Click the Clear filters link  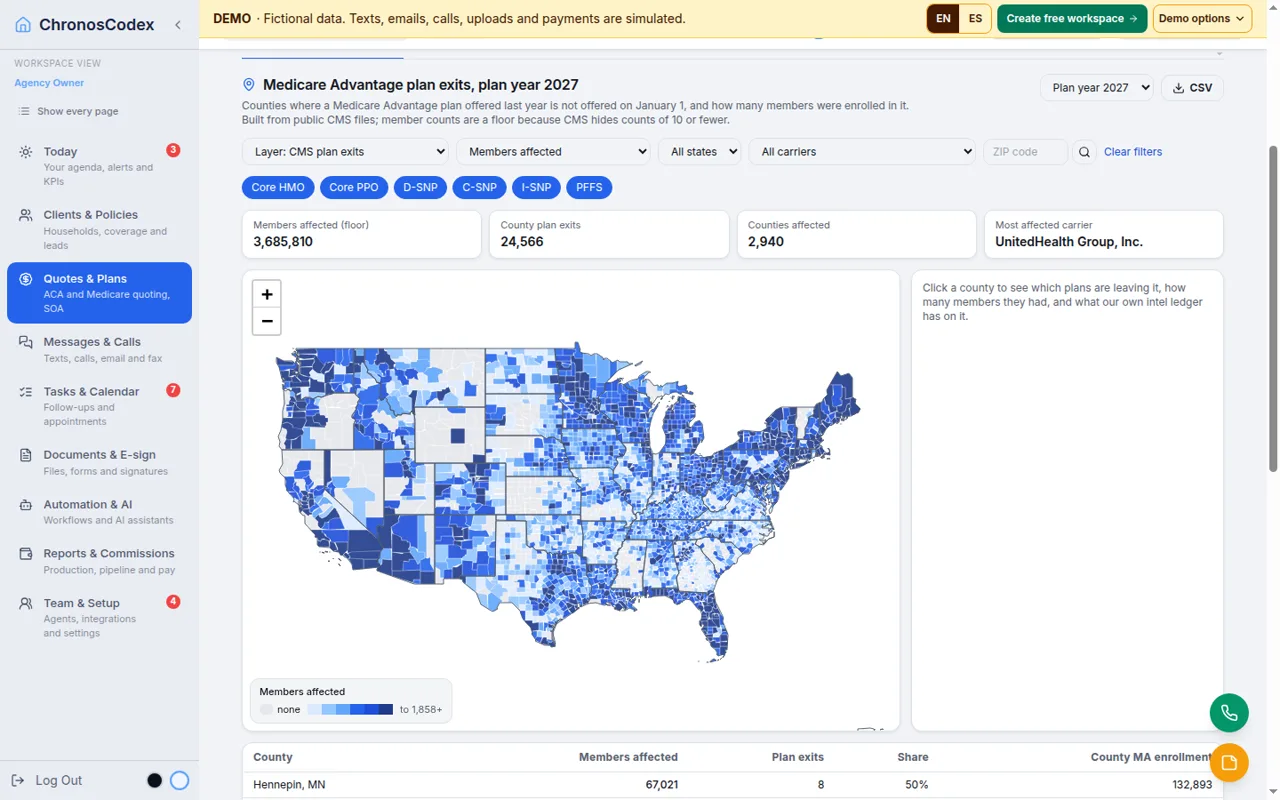(1133, 152)
